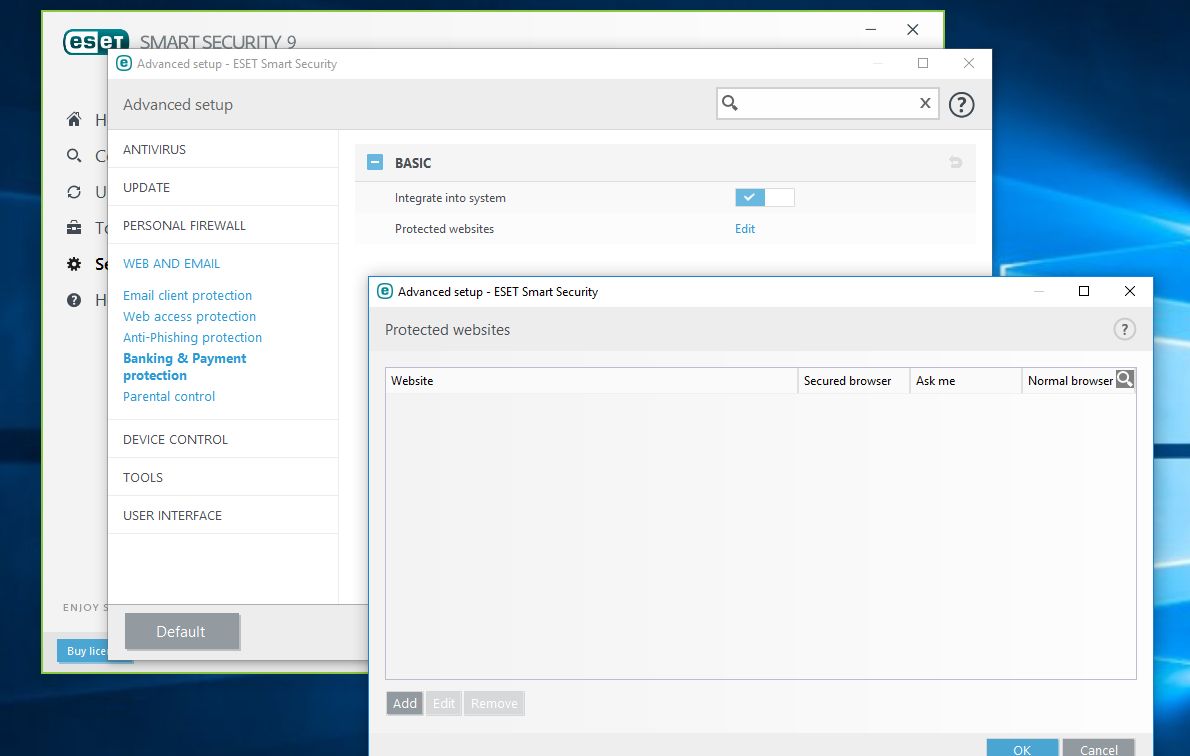Click the Normal browser column header

coord(1069,380)
